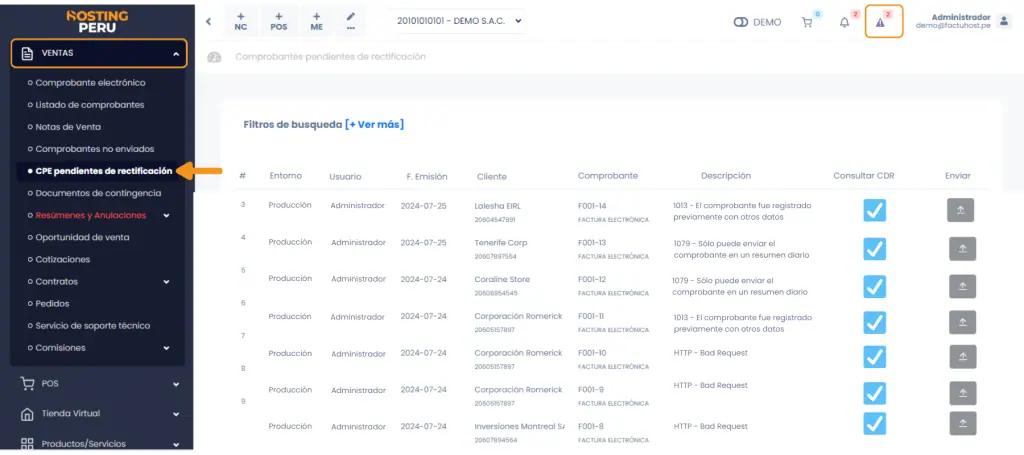Screen dimensions: 1024x455
Task: Create new NC with plus button
Action: [x=241, y=21]
